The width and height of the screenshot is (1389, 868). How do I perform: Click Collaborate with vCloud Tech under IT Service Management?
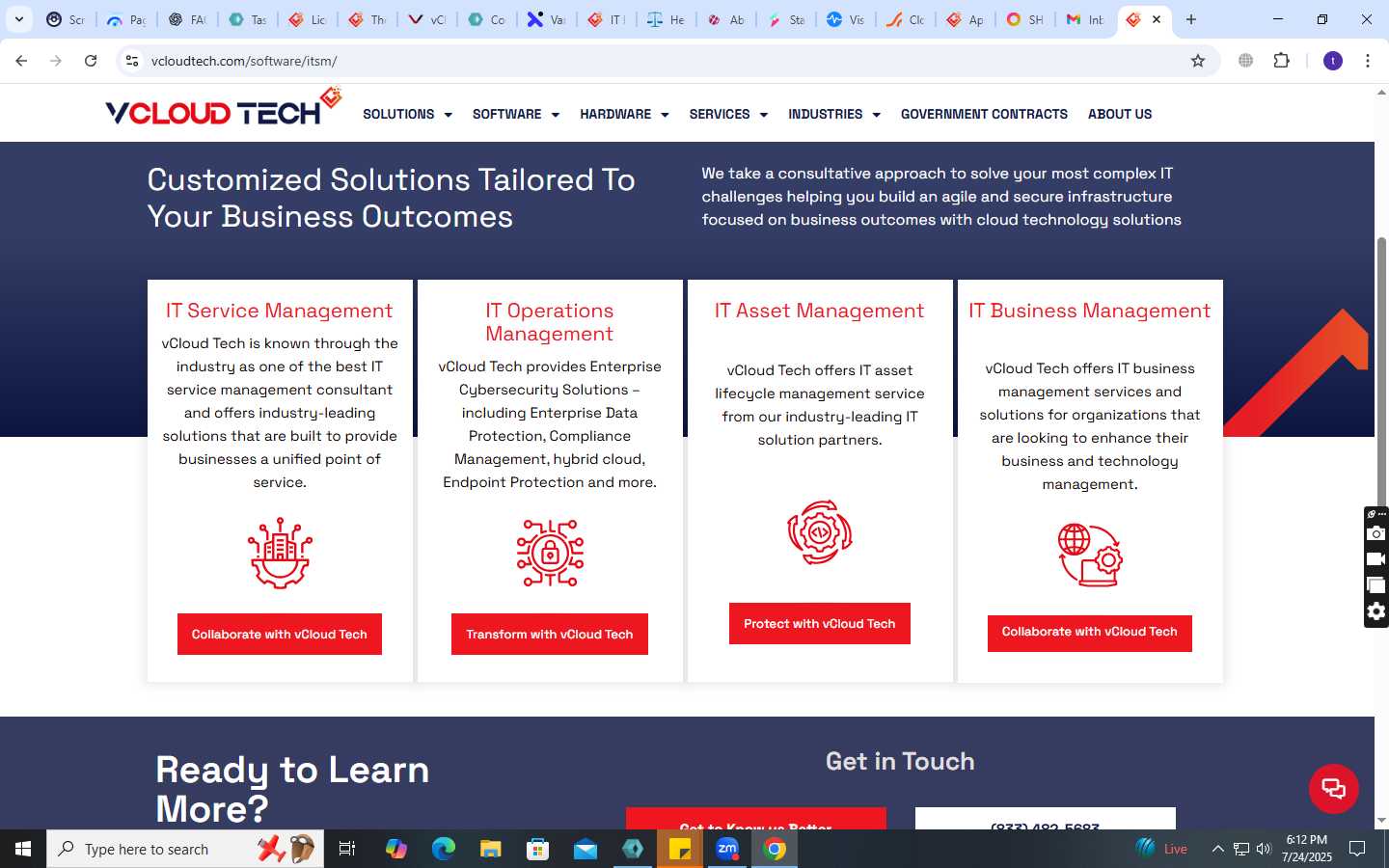coord(280,634)
